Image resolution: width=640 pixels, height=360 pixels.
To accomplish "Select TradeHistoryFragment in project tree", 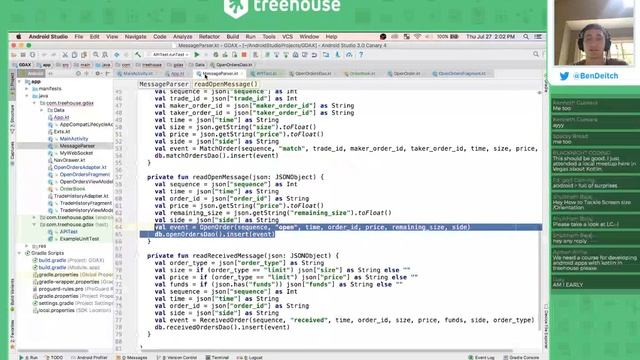I will pos(85,203).
